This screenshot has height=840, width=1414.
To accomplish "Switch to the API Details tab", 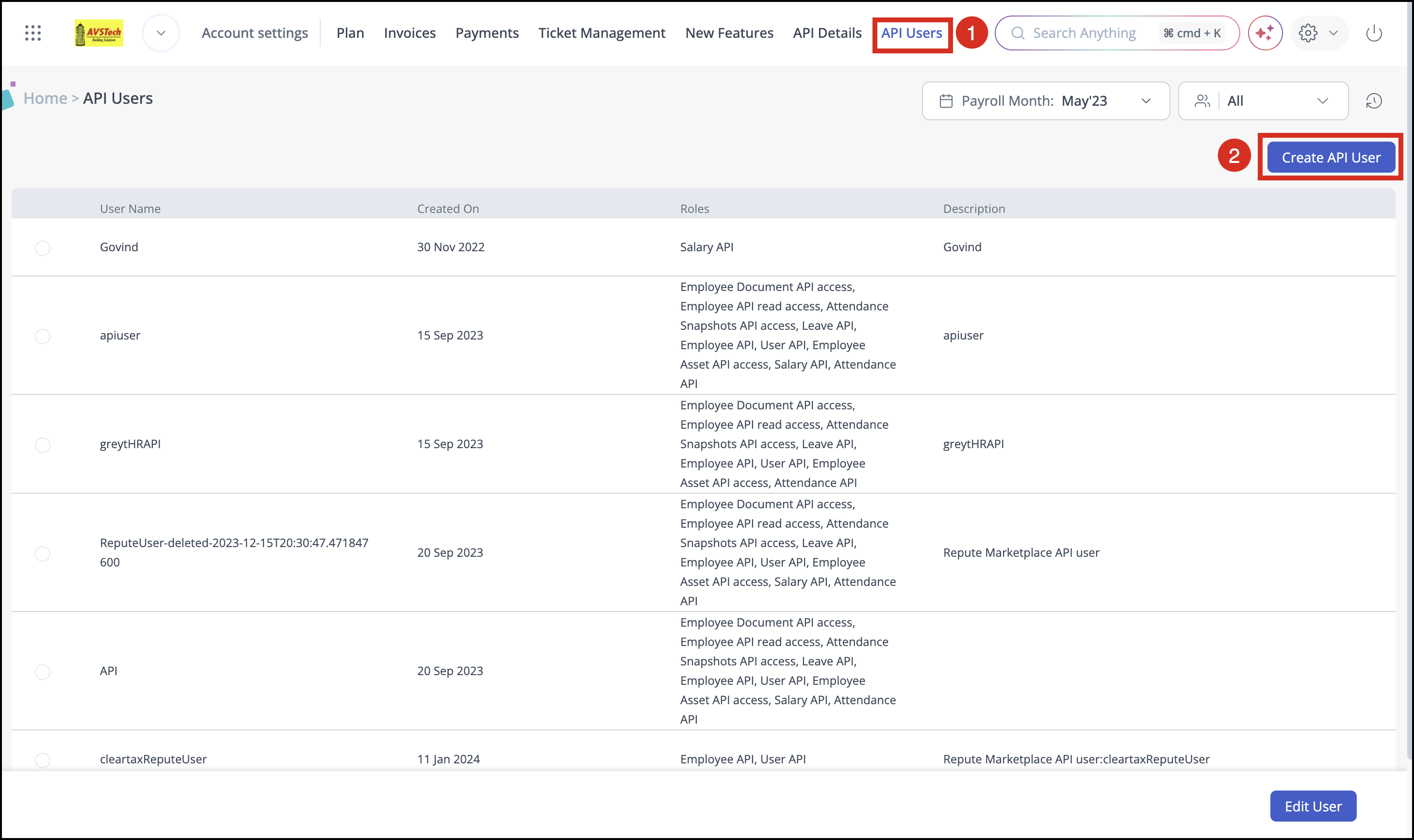I will [x=827, y=33].
